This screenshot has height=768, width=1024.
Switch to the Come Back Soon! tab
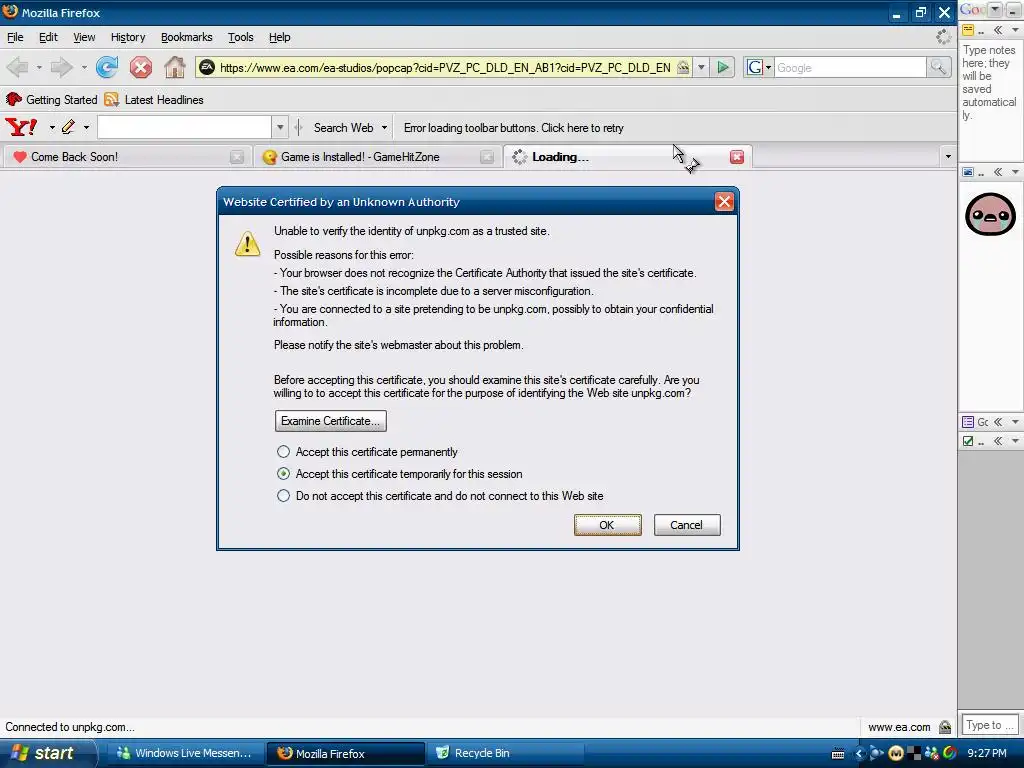126,157
